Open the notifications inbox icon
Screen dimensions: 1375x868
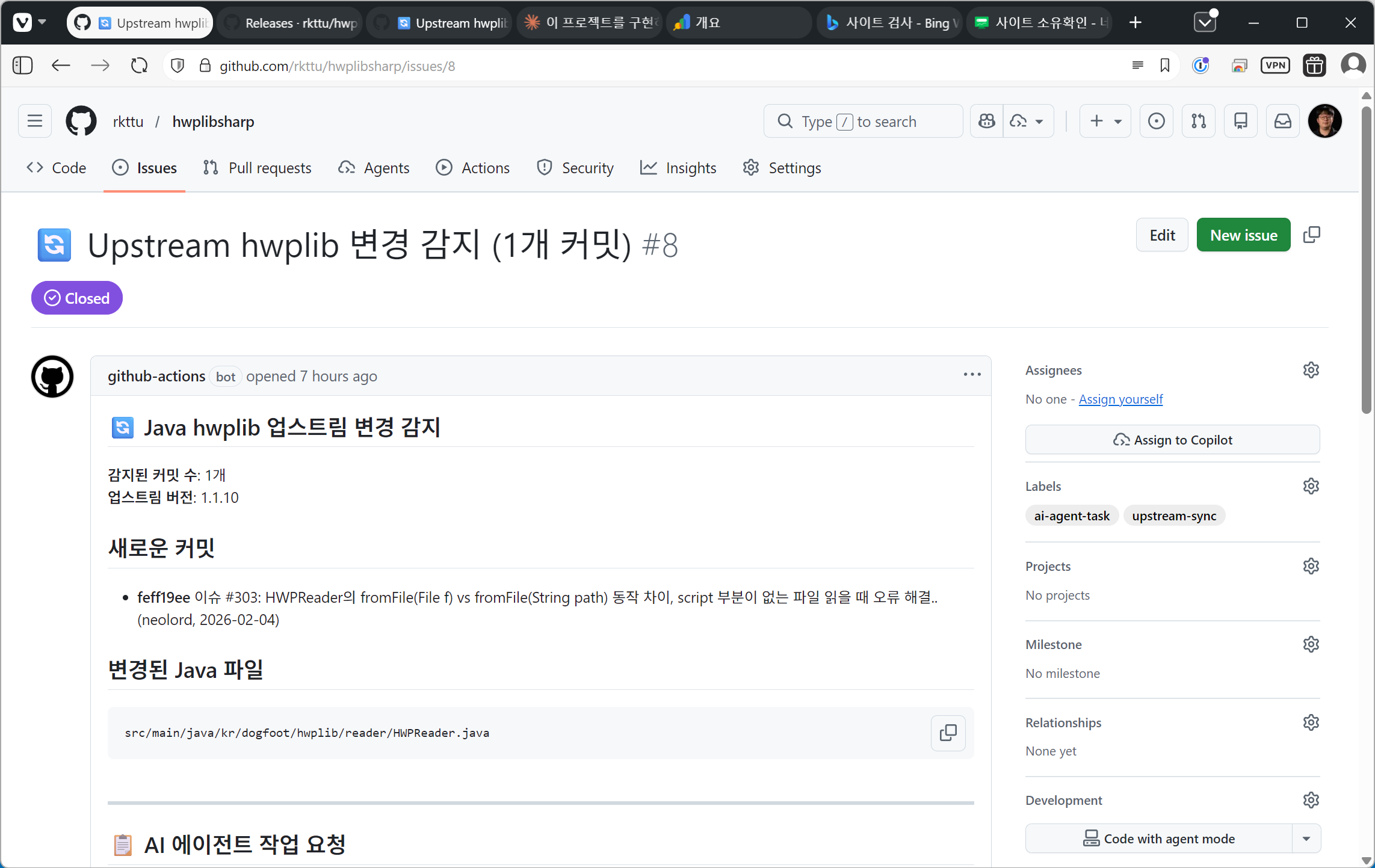click(x=1282, y=121)
